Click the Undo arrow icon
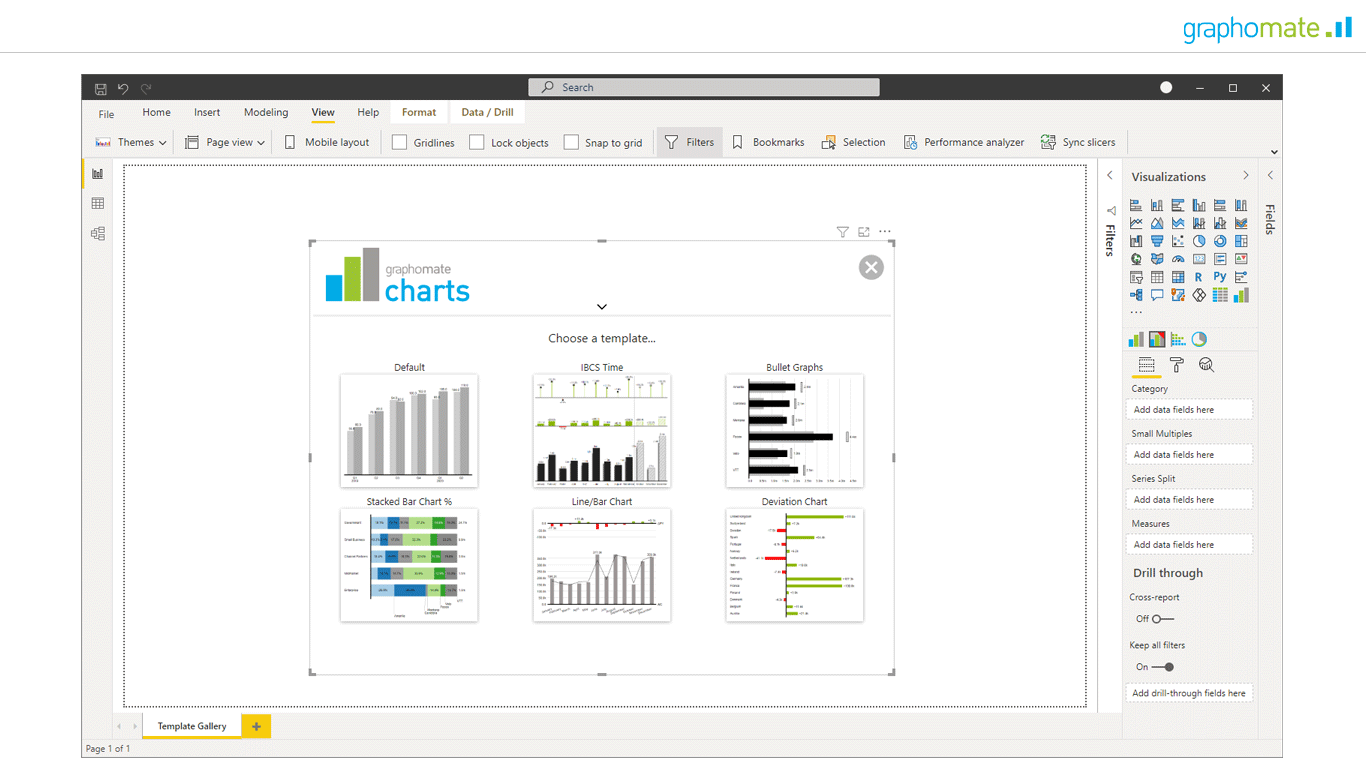The width and height of the screenshot is (1366, 768). point(123,88)
